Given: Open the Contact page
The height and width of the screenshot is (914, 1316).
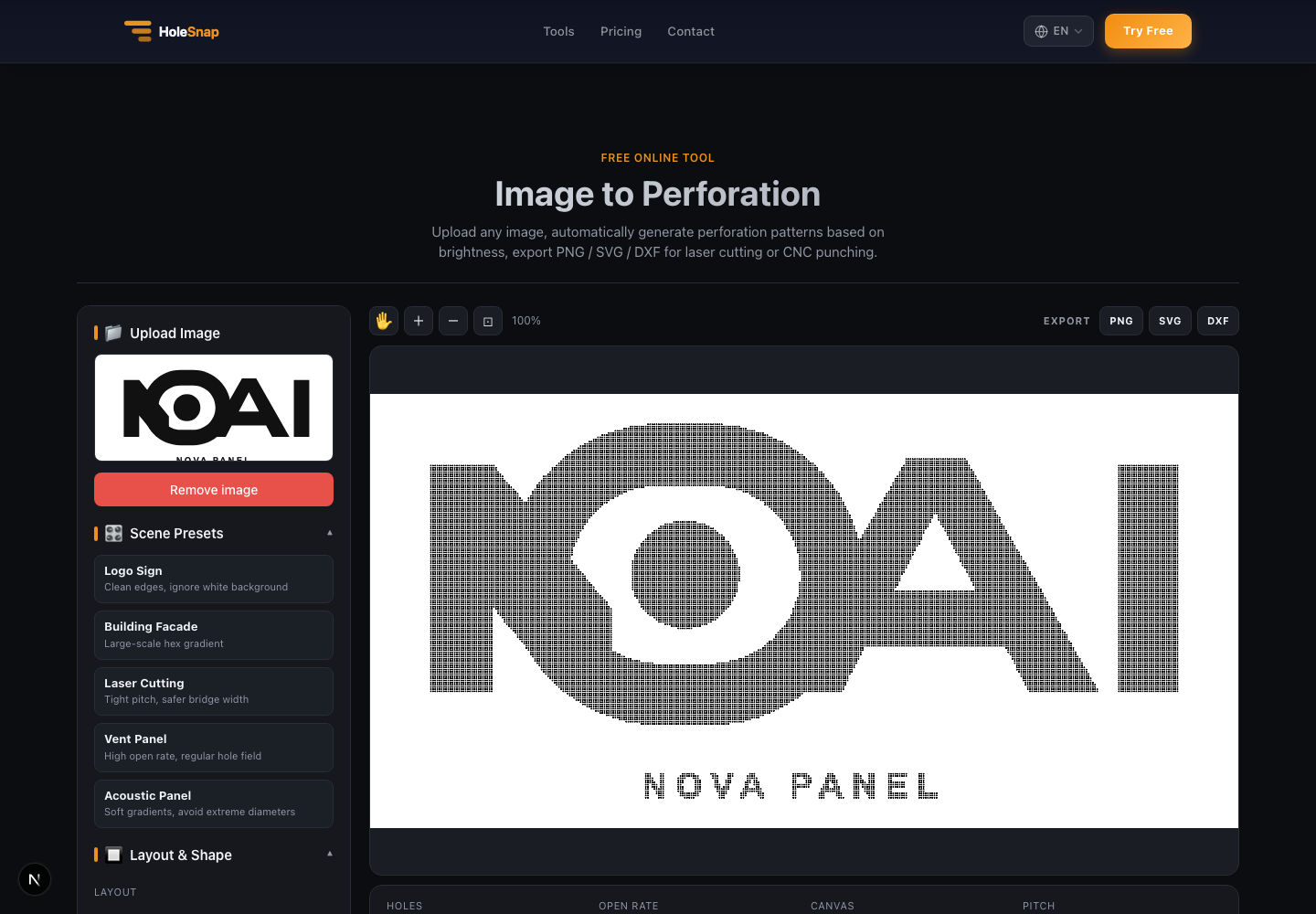Looking at the screenshot, I should [691, 31].
